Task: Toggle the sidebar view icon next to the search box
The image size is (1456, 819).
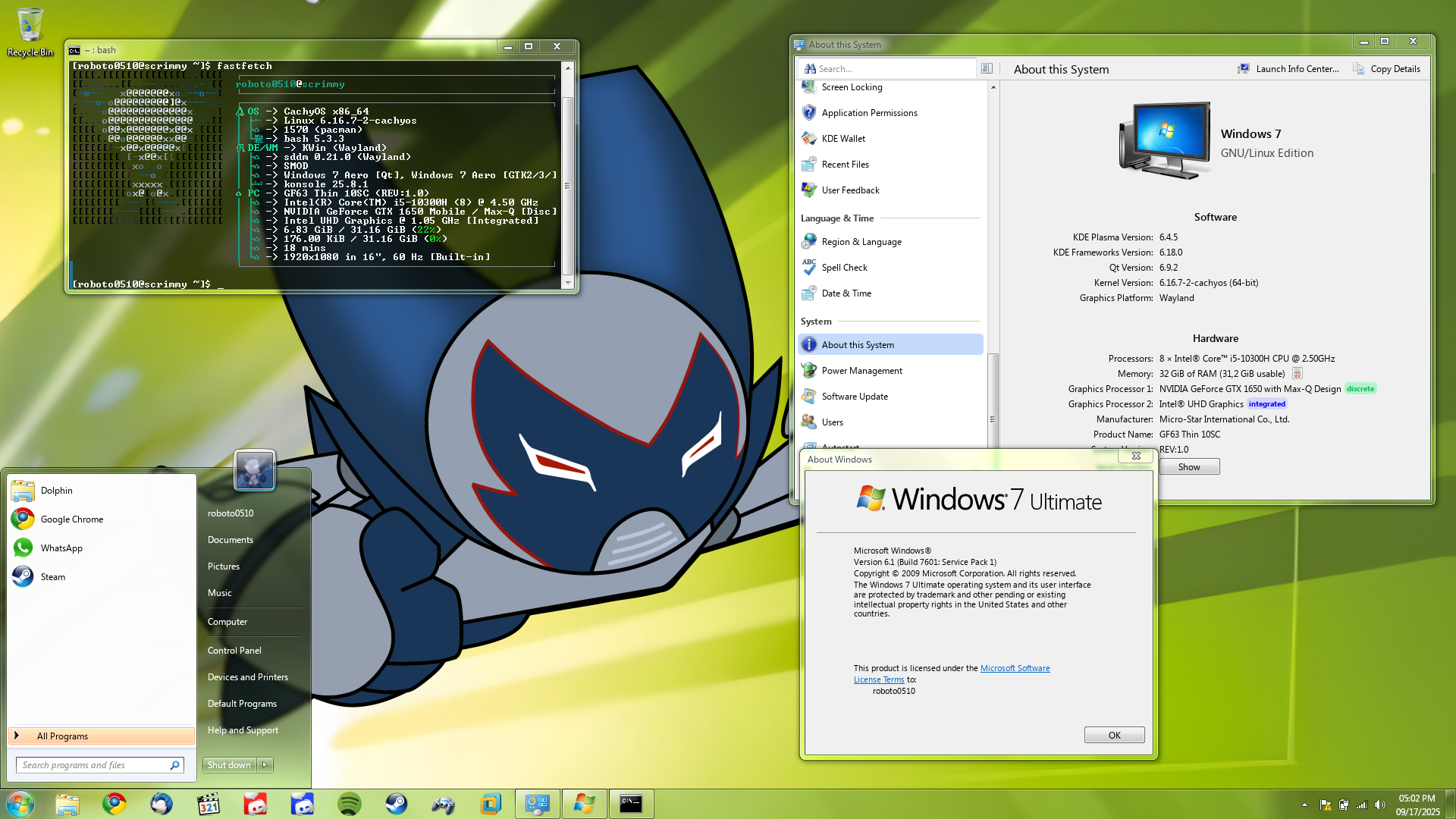Action: click(x=987, y=68)
